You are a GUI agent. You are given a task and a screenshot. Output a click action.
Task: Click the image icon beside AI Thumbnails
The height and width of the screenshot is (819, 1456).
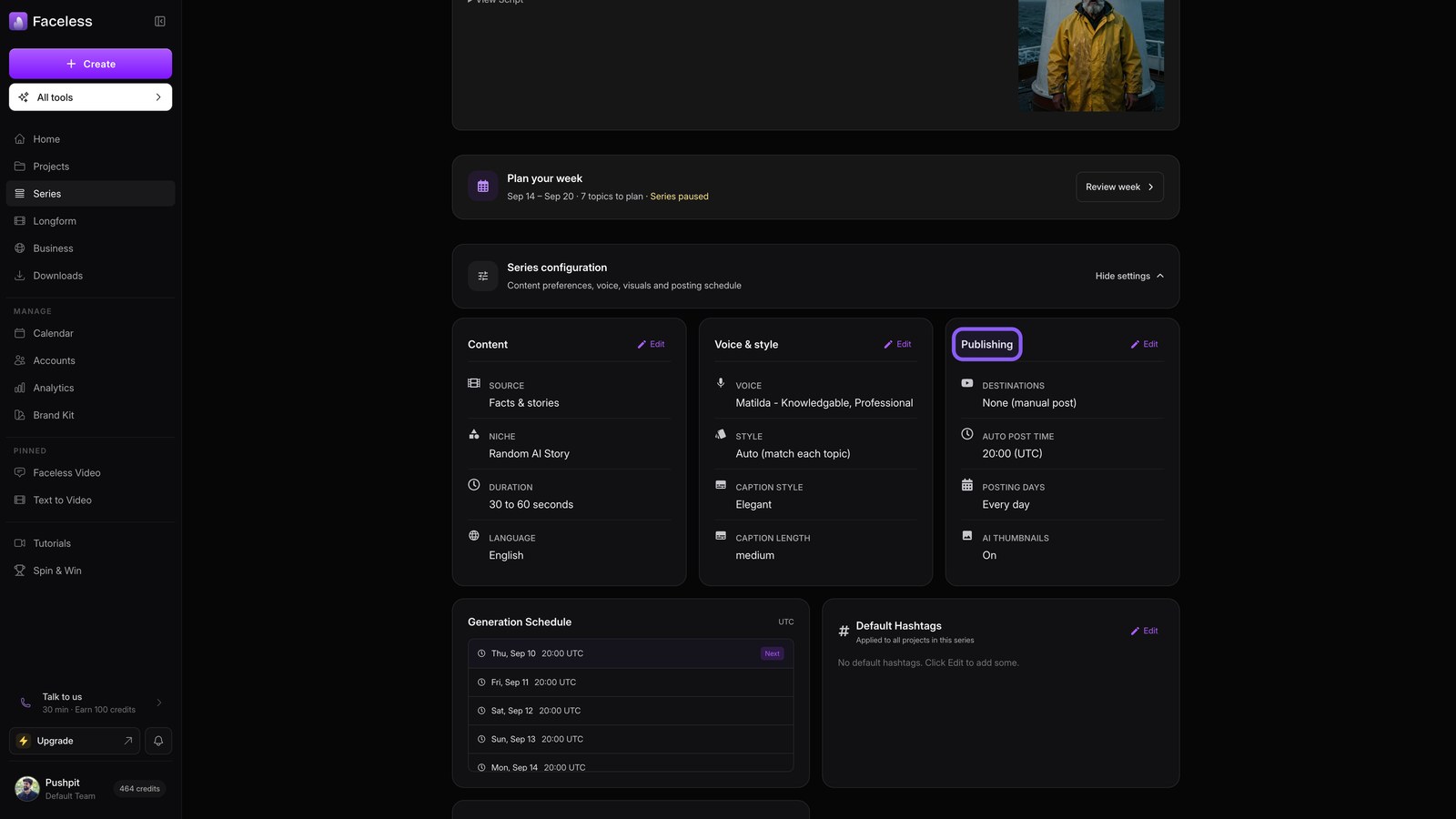point(967,536)
